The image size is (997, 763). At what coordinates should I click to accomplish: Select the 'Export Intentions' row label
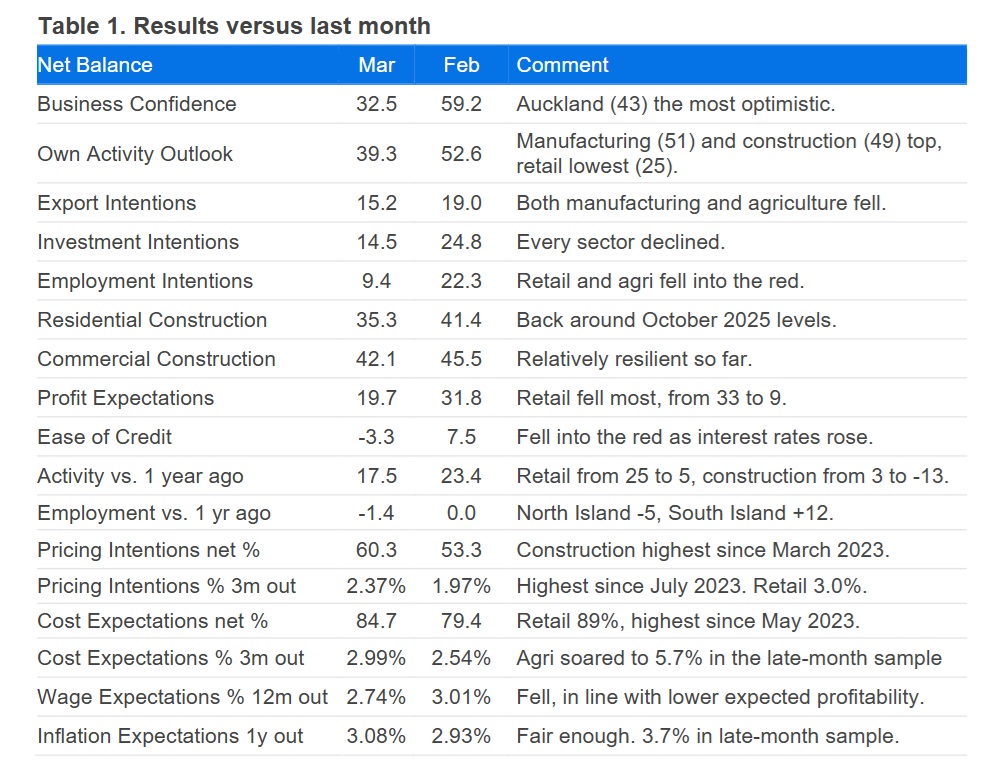coord(117,203)
